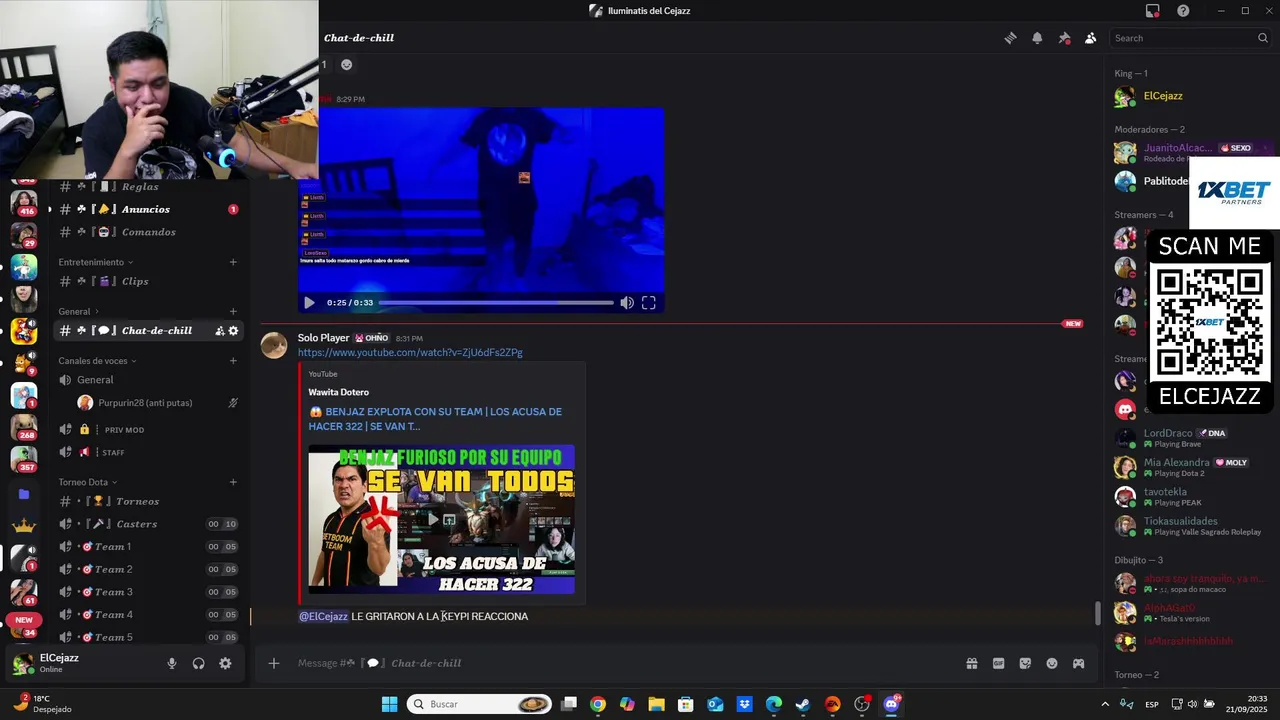Viewport: 1280px width, 720px height.
Task: Open the Torneos channel
Action: click(148, 501)
